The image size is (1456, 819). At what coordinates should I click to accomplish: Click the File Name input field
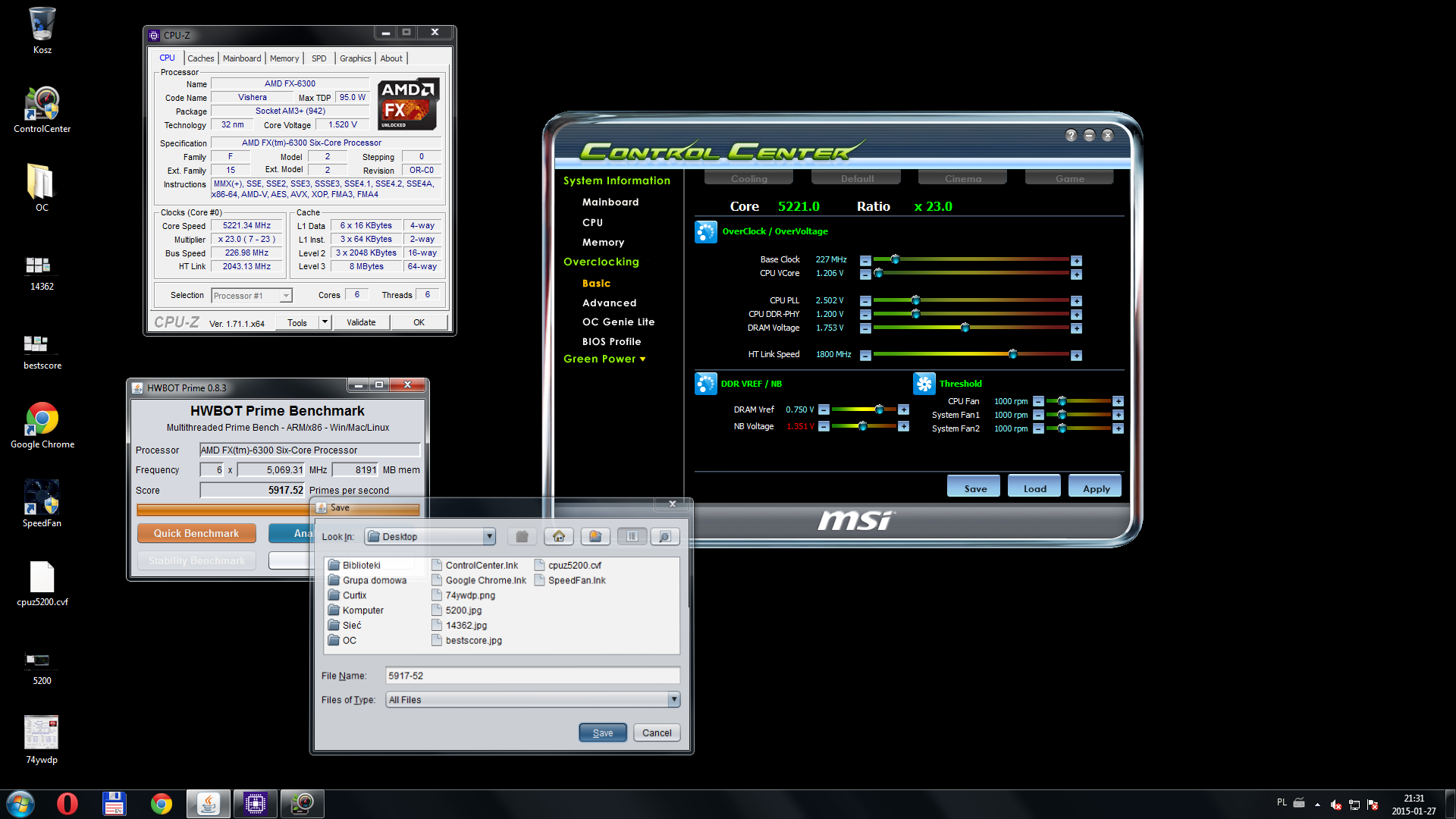pos(532,675)
